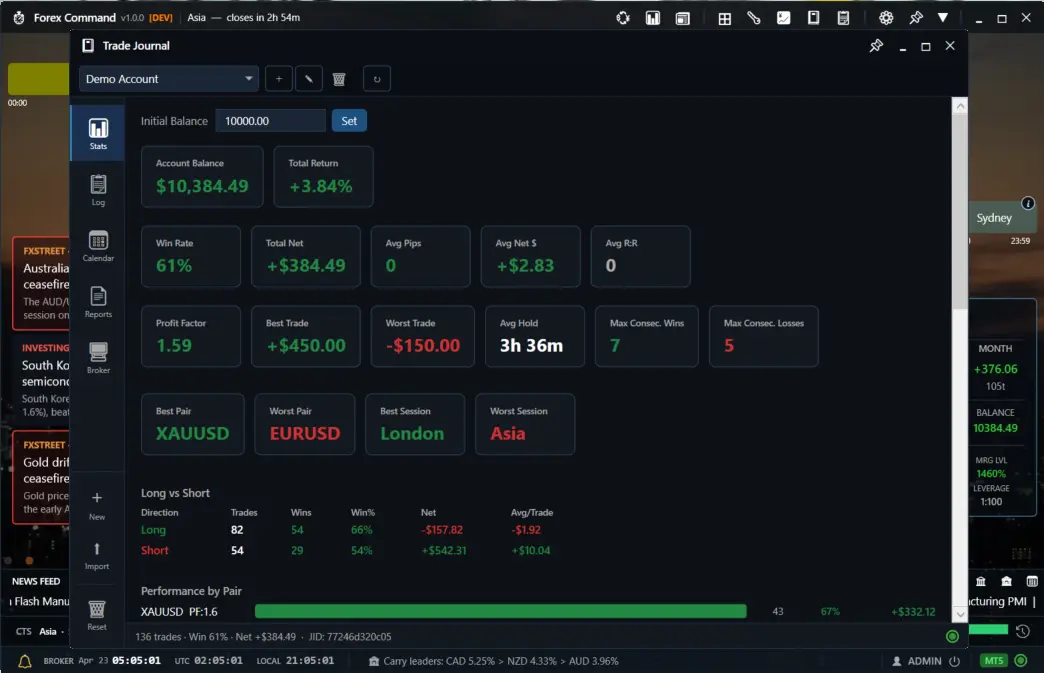The width and height of the screenshot is (1044, 673).
Task: Switch to the Stats tab in sidebar
Action: point(98,133)
